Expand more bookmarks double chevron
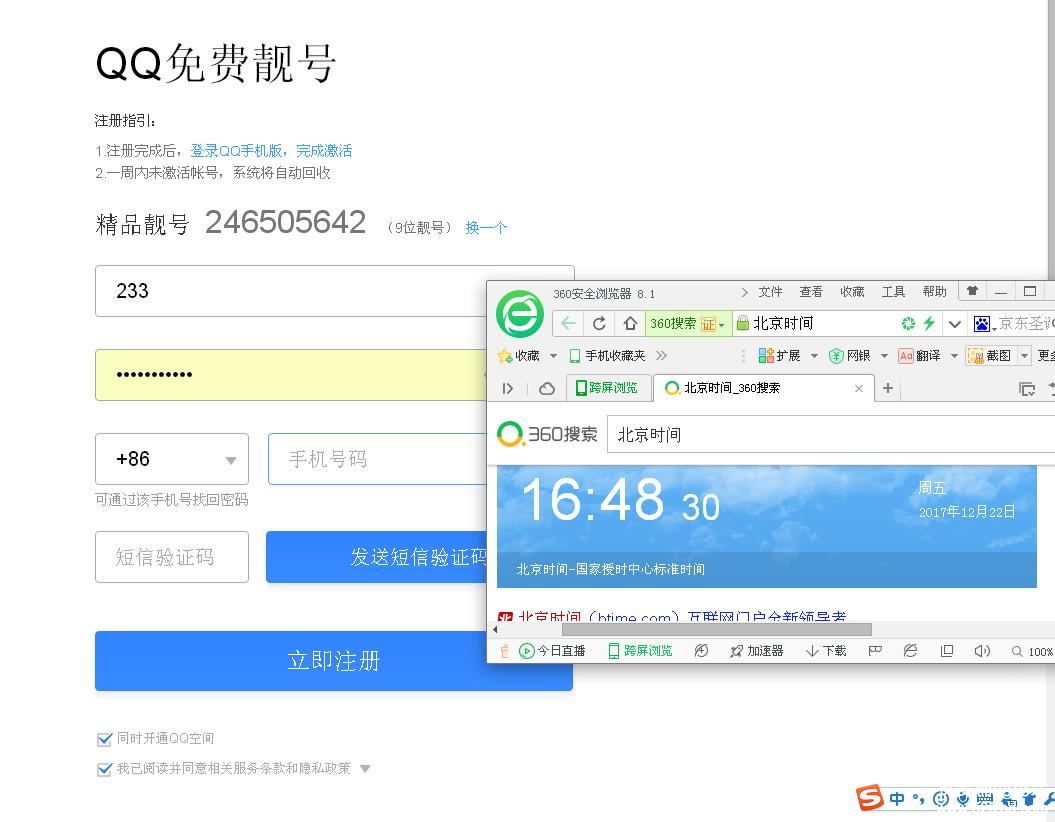 [661, 355]
